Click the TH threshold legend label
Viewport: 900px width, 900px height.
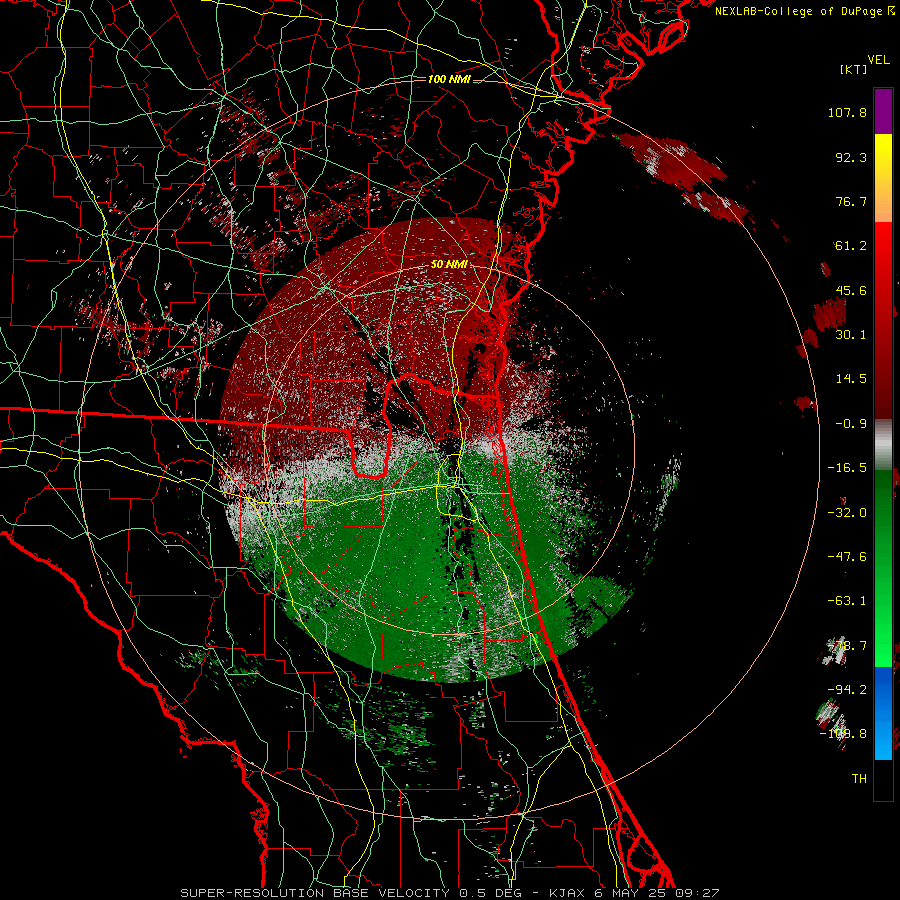tap(859, 779)
